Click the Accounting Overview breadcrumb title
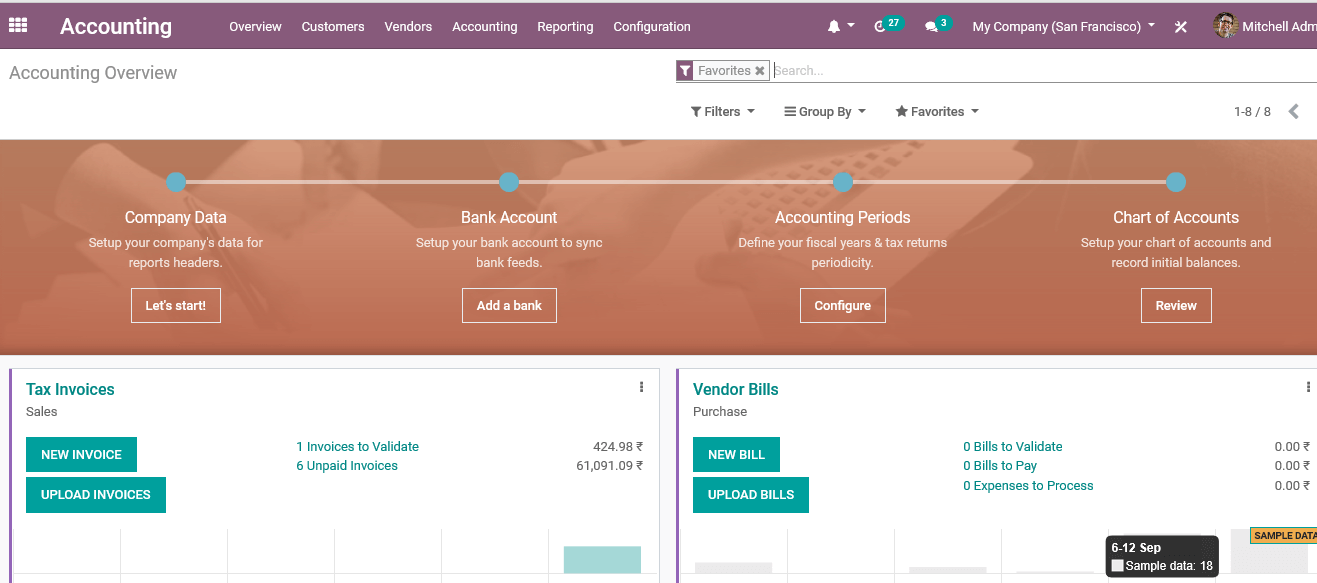The width and height of the screenshot is (1317, 583). point(93,73)
